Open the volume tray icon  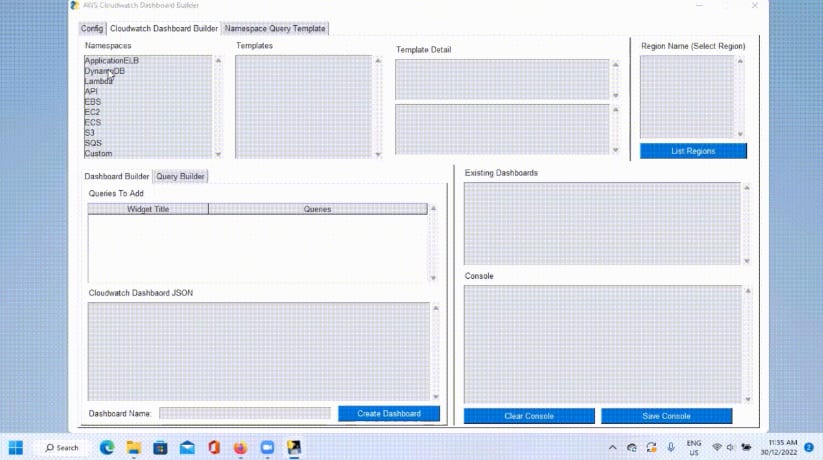(730, 447)
